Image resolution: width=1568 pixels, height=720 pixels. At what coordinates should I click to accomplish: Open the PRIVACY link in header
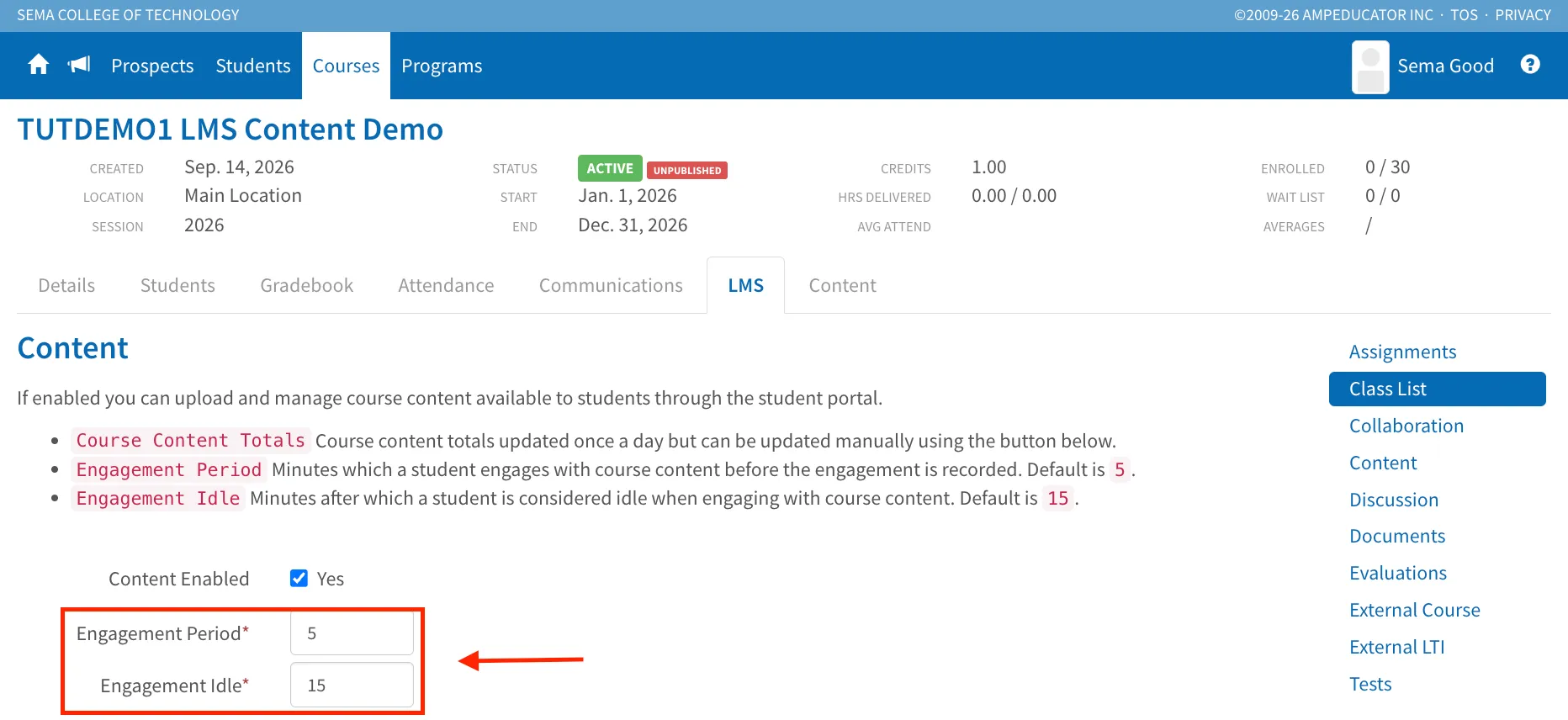(x=1523, y=15)
